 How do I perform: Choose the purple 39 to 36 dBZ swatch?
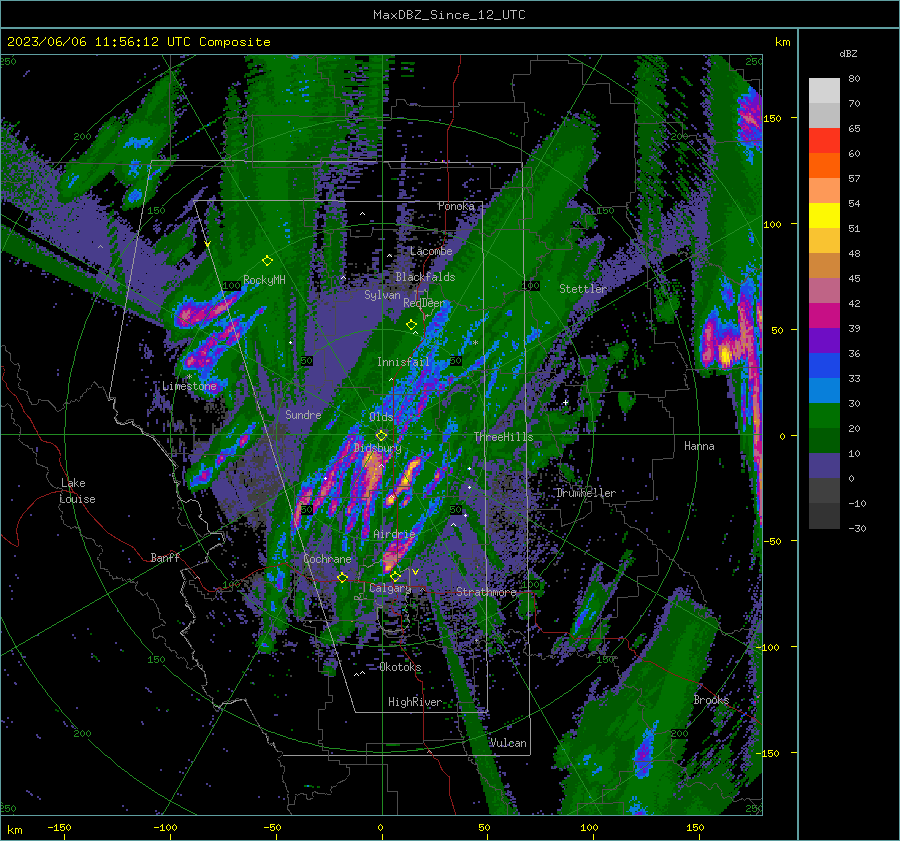(x=824, y=340)
